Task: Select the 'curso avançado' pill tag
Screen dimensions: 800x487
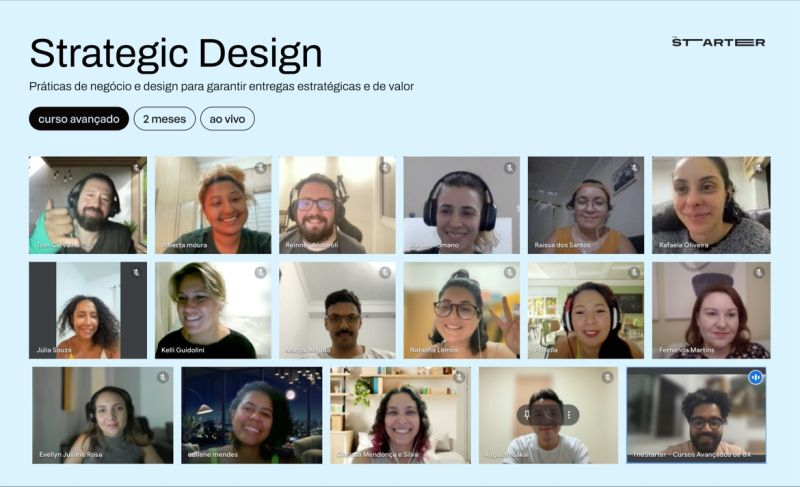Action: (79, 119)
